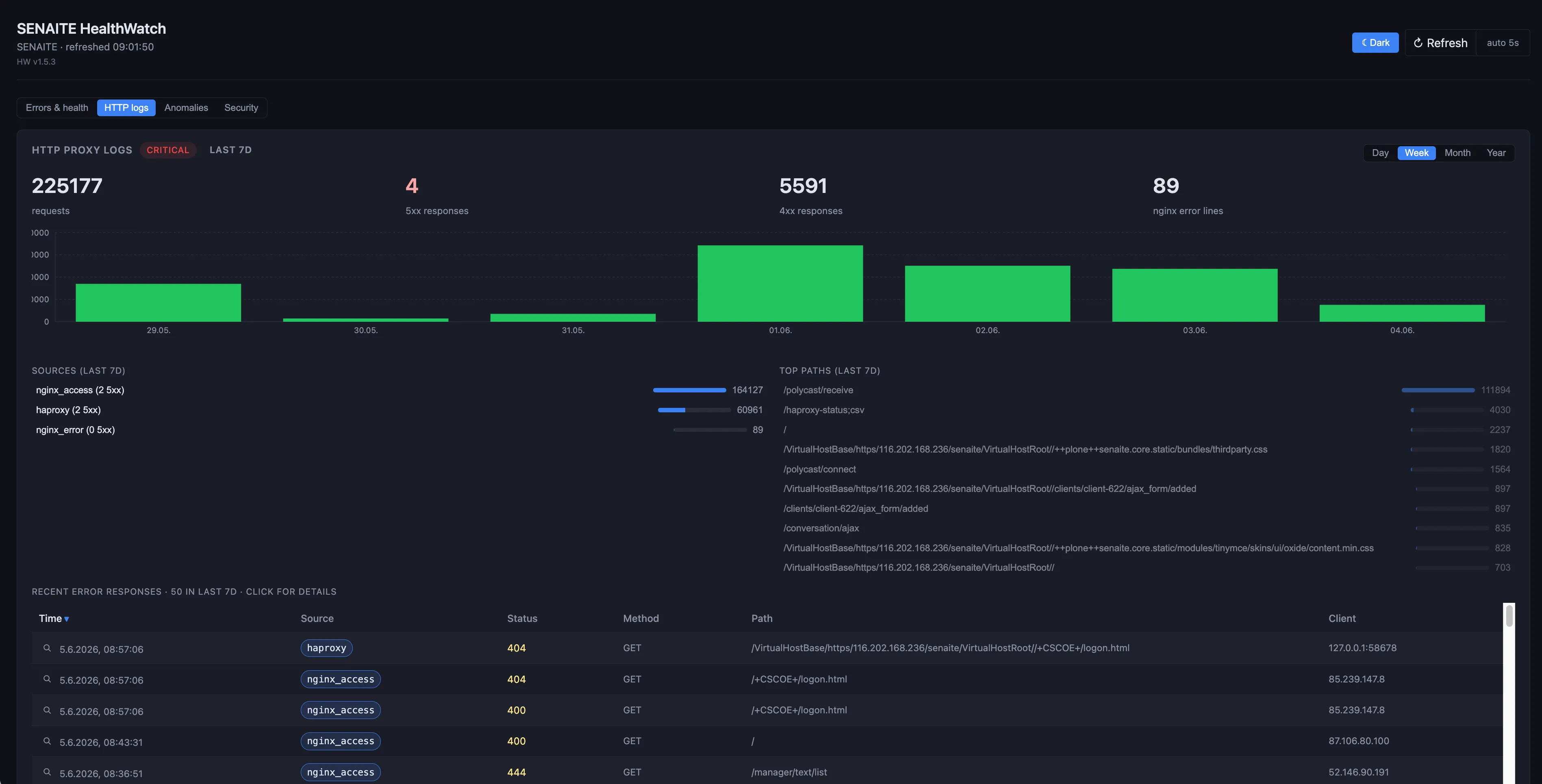Viewport: 1542px width, 784px height.
Task: Click the SENAITE HealthWatch title
Action: click(x=91, y=29)
